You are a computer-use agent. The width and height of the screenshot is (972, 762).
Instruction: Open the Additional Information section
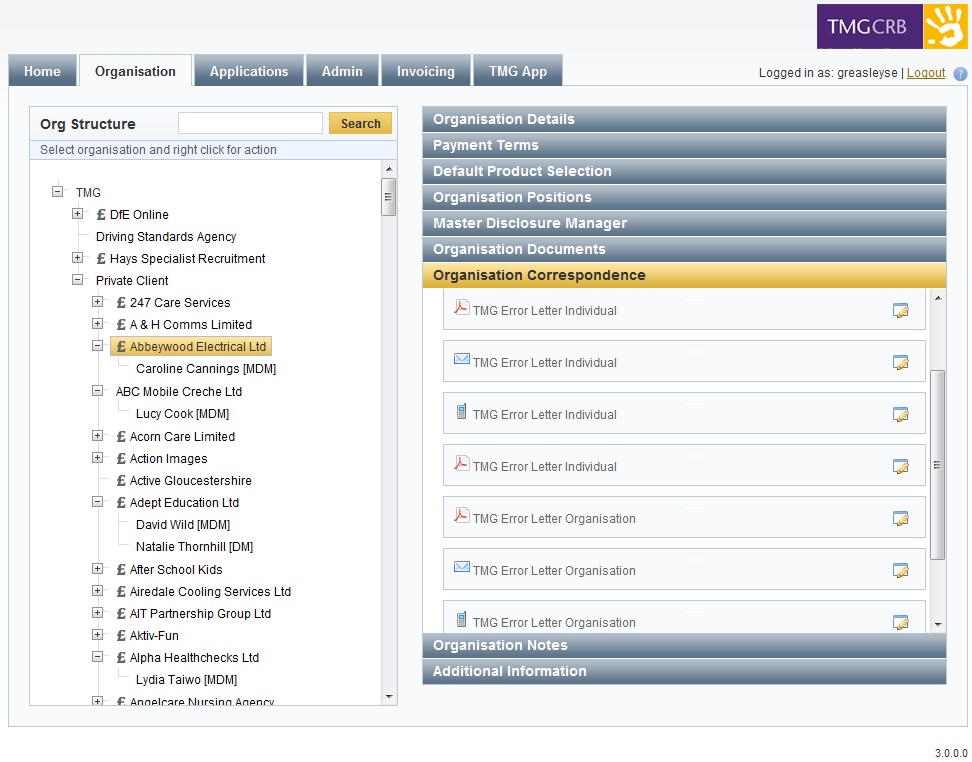click(684, 671)
